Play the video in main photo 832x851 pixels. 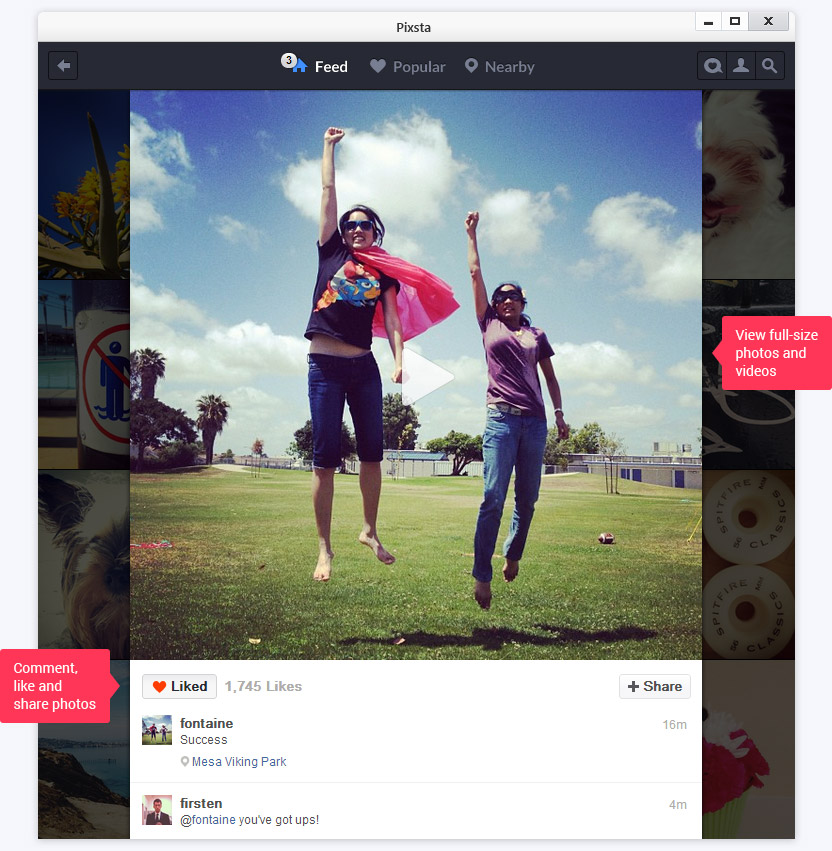point(427,377)
